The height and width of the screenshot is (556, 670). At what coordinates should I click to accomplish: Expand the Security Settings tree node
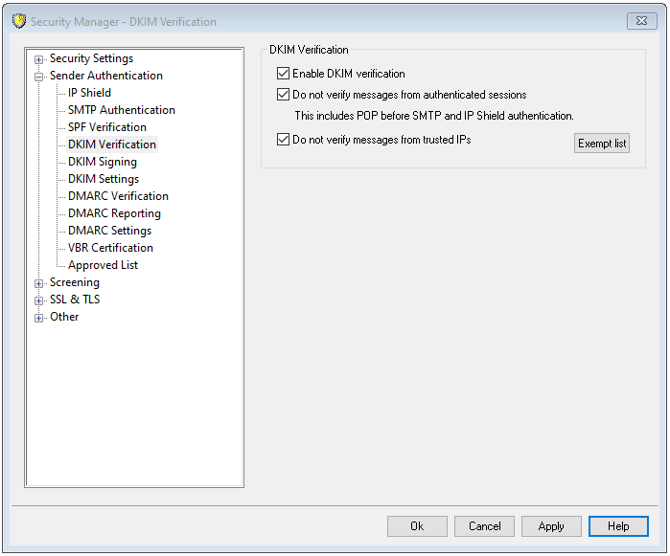point(40,59)
